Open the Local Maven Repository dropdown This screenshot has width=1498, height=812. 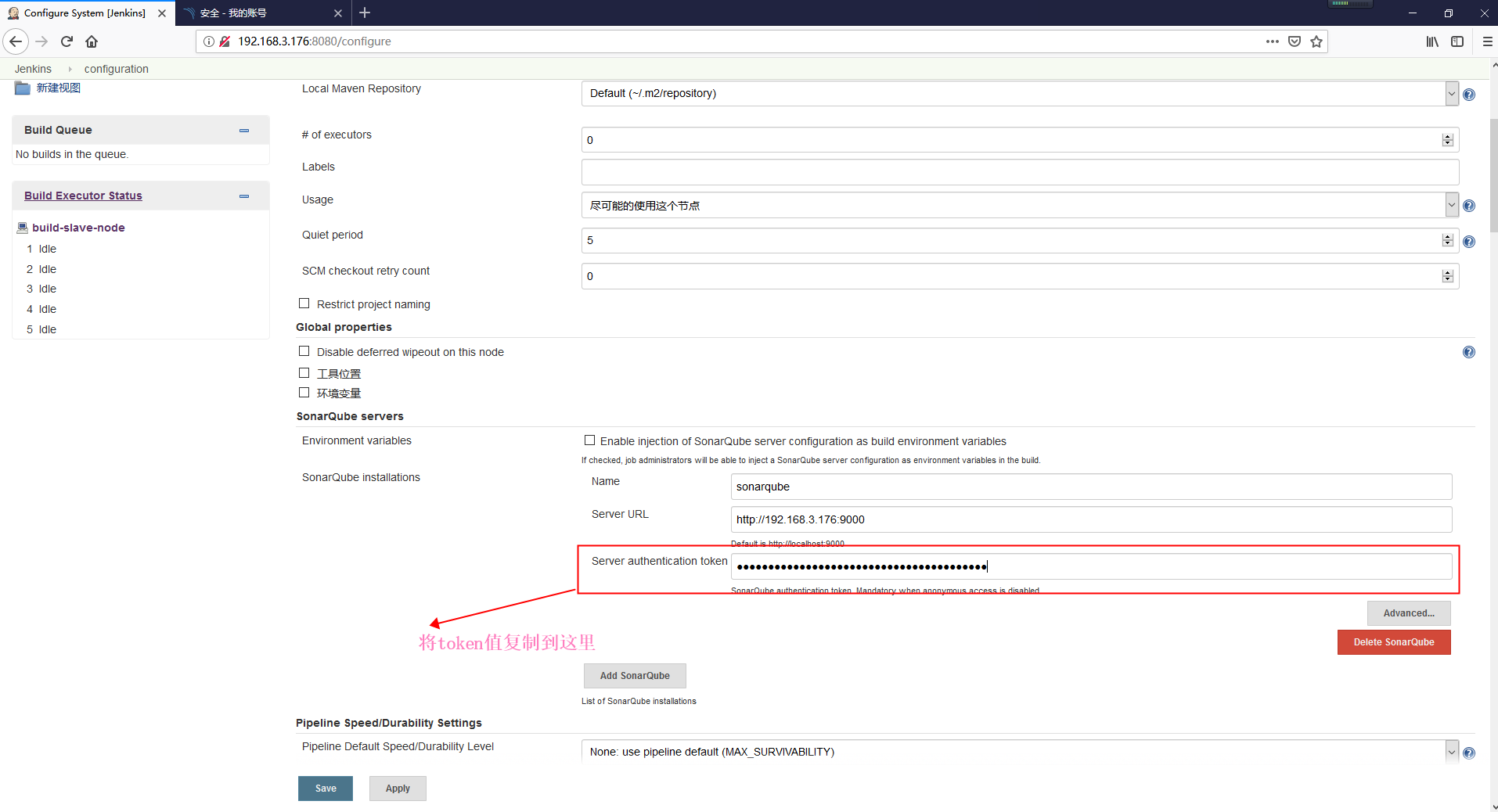click(x=1452, y=93)
